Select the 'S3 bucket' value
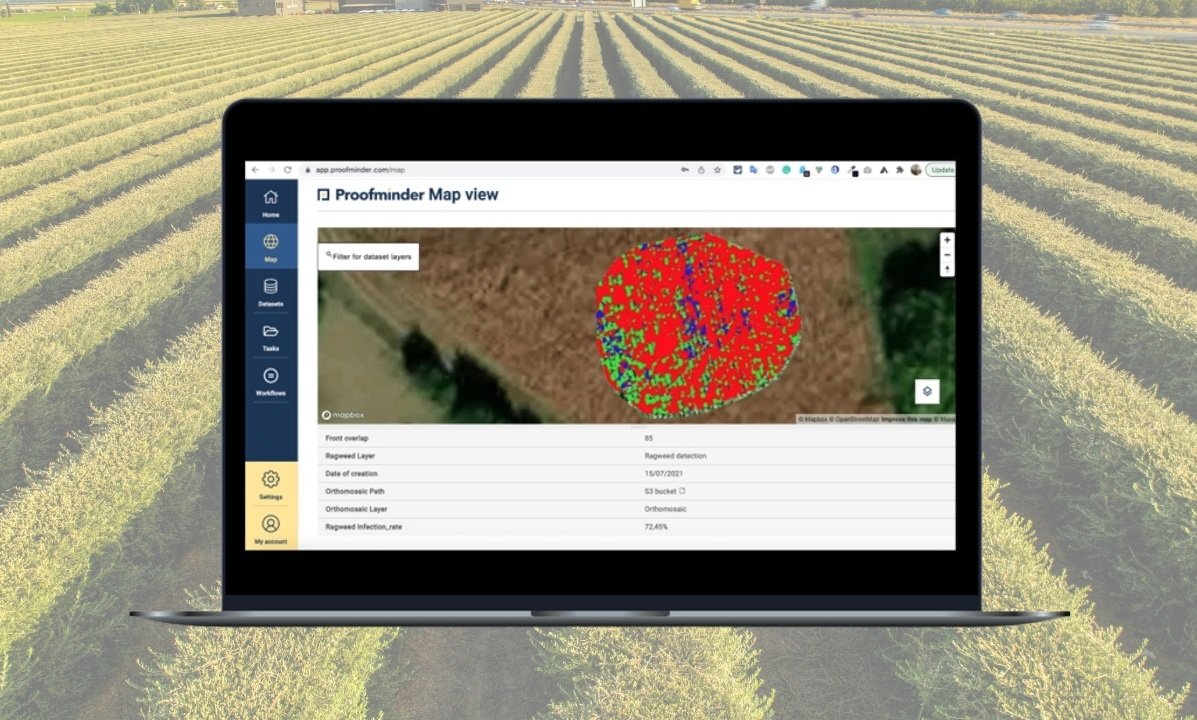Viewport: 1197px width, 720px height. (x=660, y=491)
